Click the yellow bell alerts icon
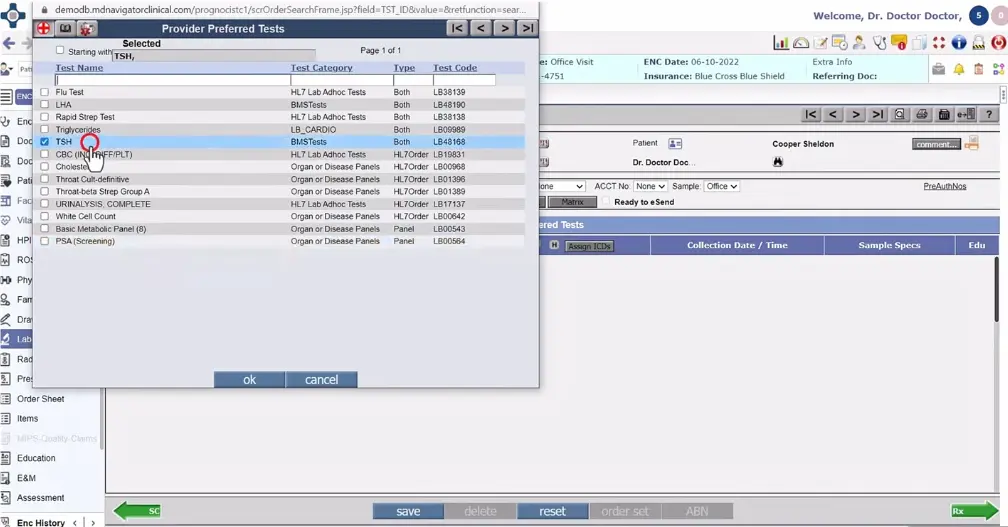Image resolution: width=1008 pixels, height=527 pixels. pyautogui.click(x=958, y=69)
